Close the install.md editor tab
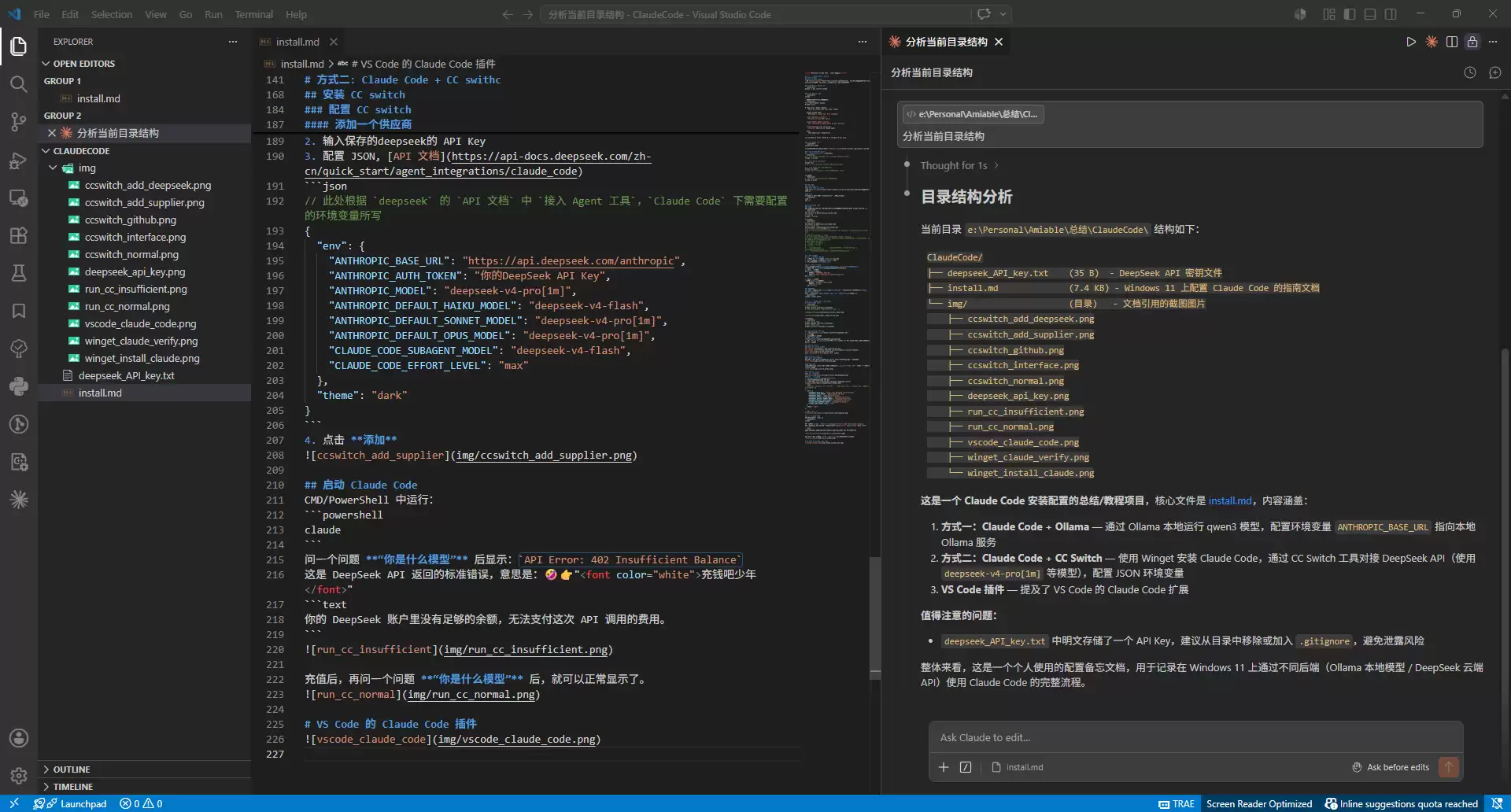 coord(334,42)
